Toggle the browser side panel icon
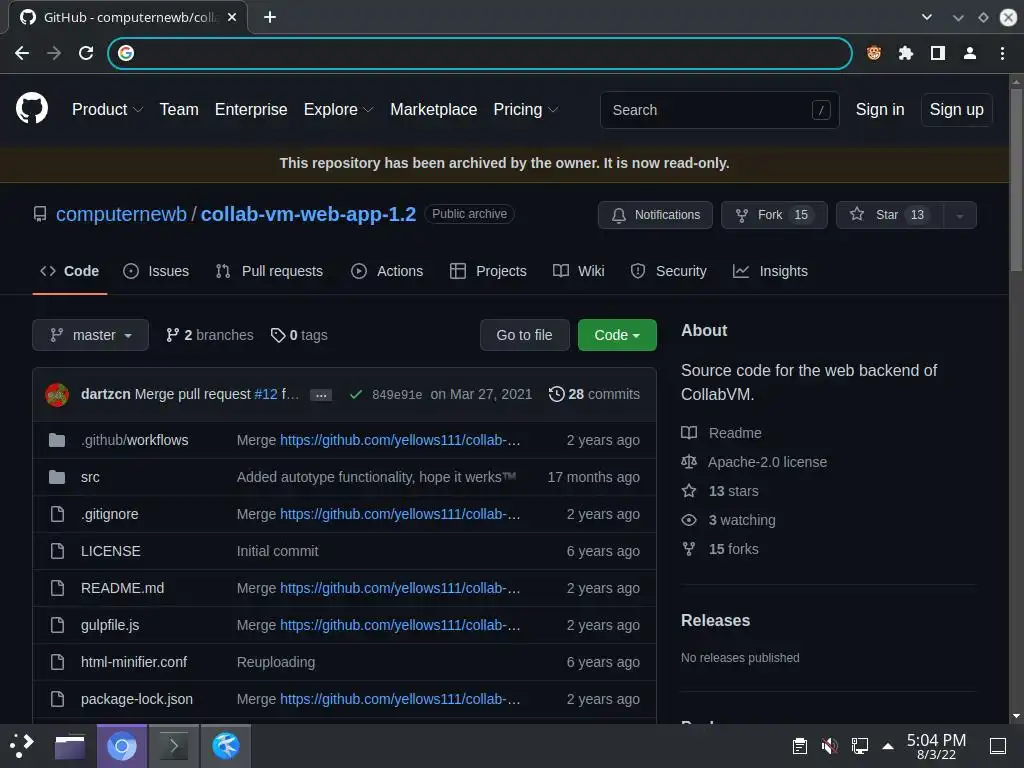Viewport: 1024px width, 768px height. pos(938,53)
